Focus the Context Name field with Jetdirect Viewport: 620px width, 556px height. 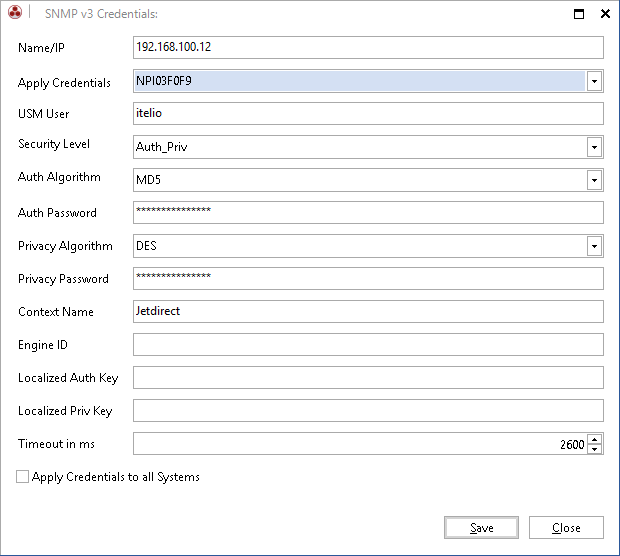pos(368,311)
